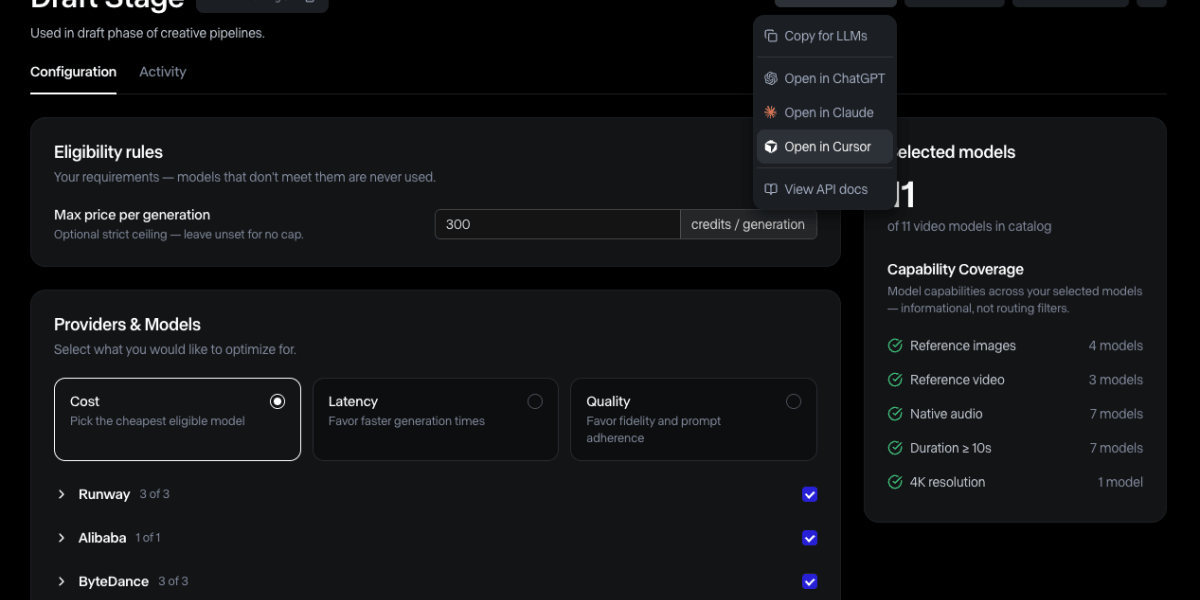Click the '7 models' count for Duration ≥ 10s
1200x600 pixels.
1116,448
